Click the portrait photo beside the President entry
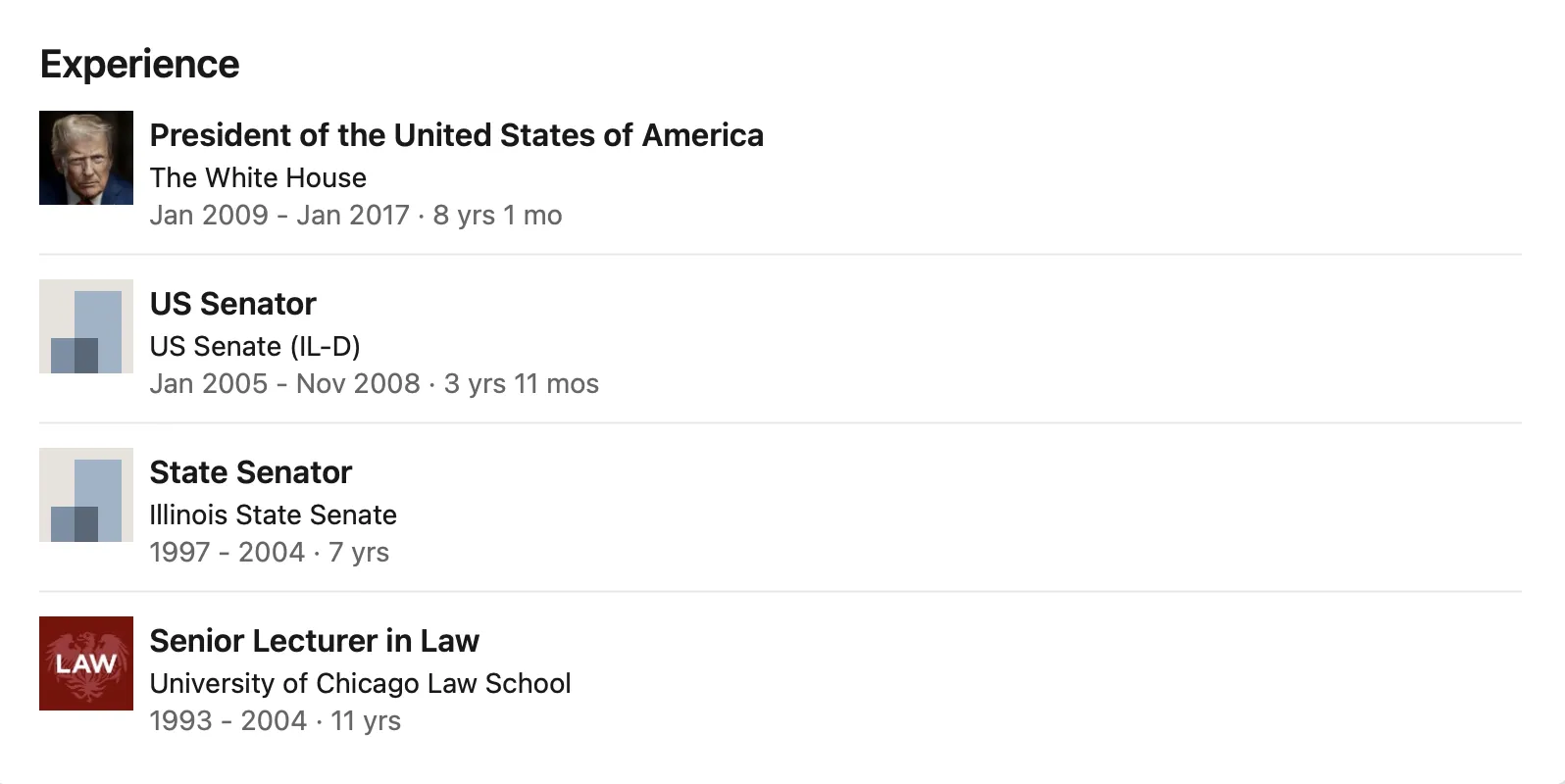The image size is (1565, 784). (x=86, y=158)
